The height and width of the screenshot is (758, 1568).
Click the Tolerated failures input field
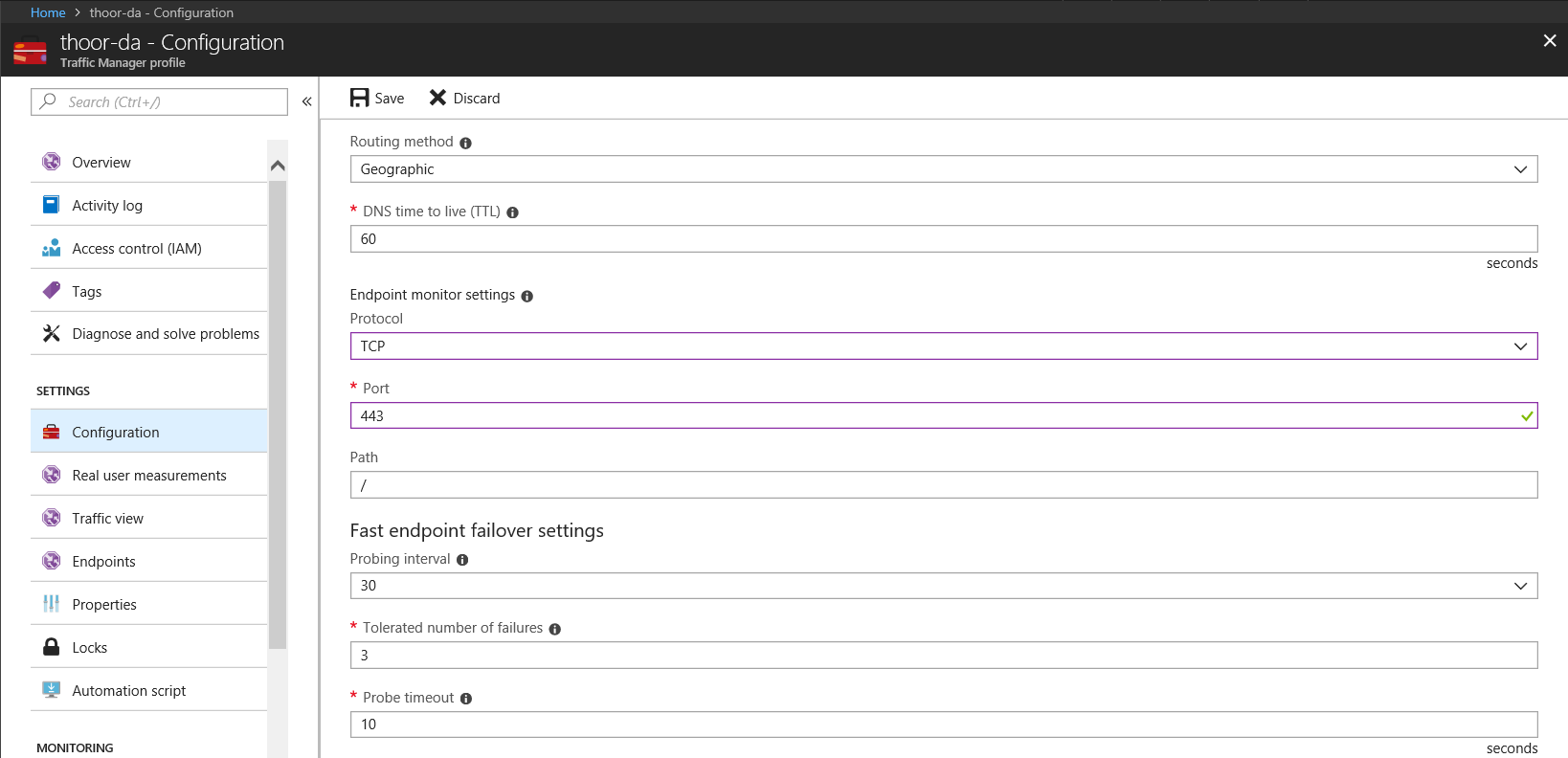tap(944, 655)
